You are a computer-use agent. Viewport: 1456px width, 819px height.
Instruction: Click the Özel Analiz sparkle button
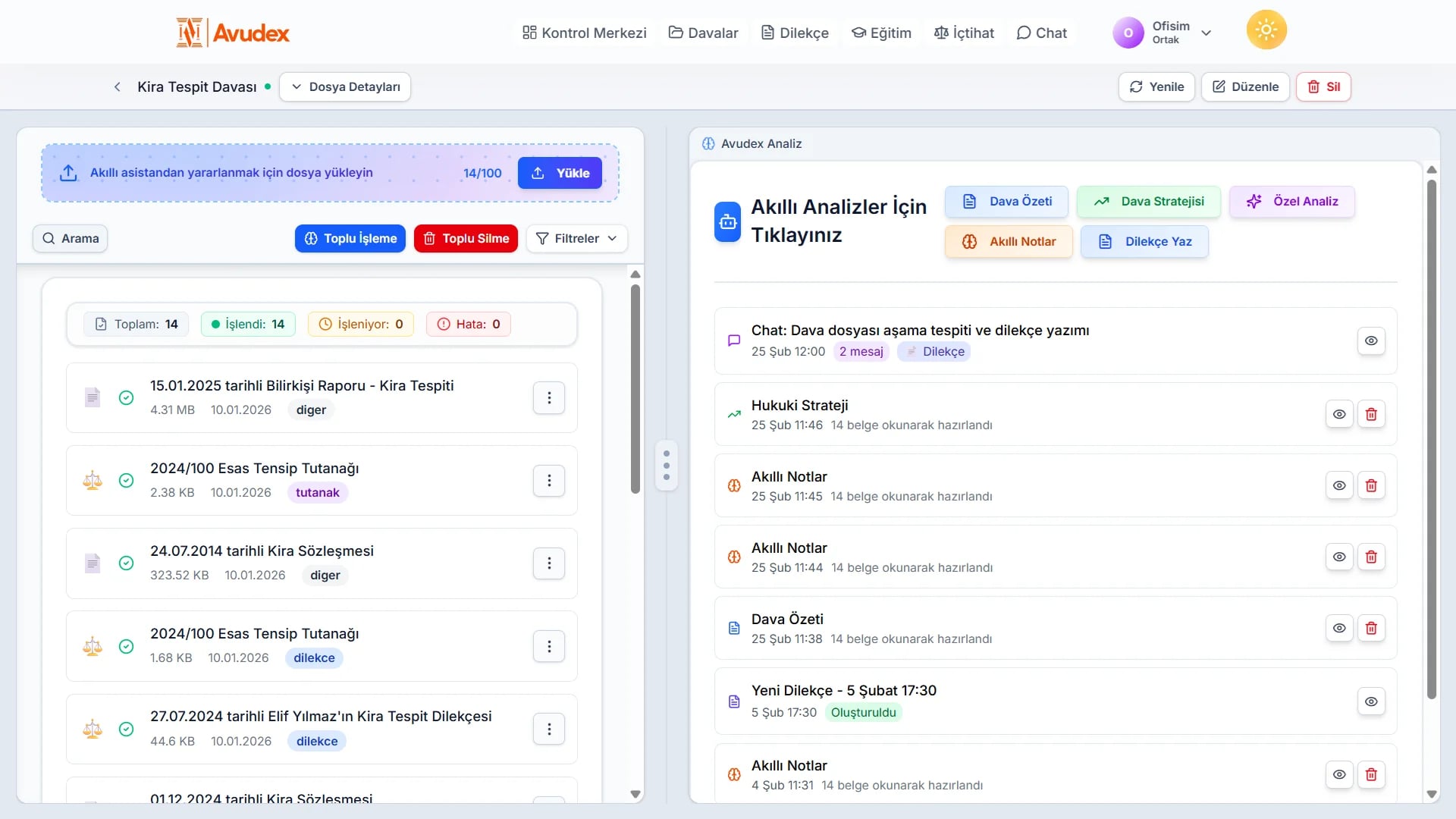click(x=1291, y=202)
